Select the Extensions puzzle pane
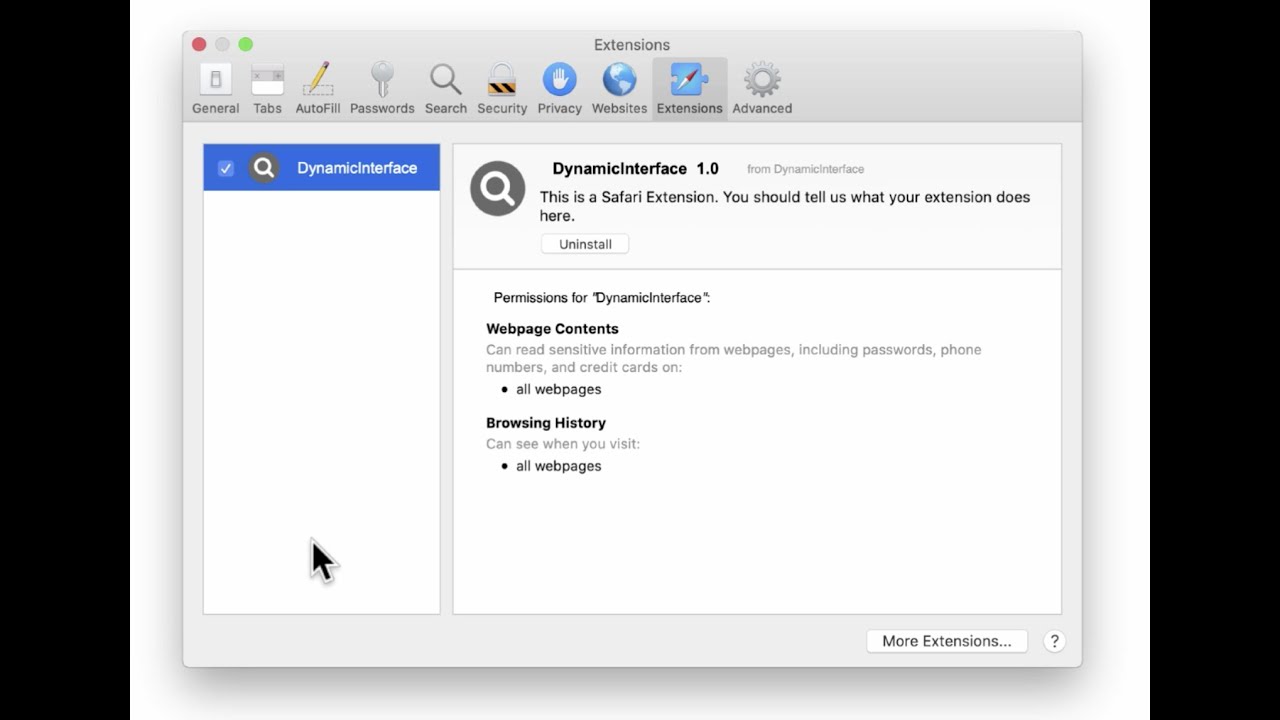 pyautogui.click(x=689, y=90)
